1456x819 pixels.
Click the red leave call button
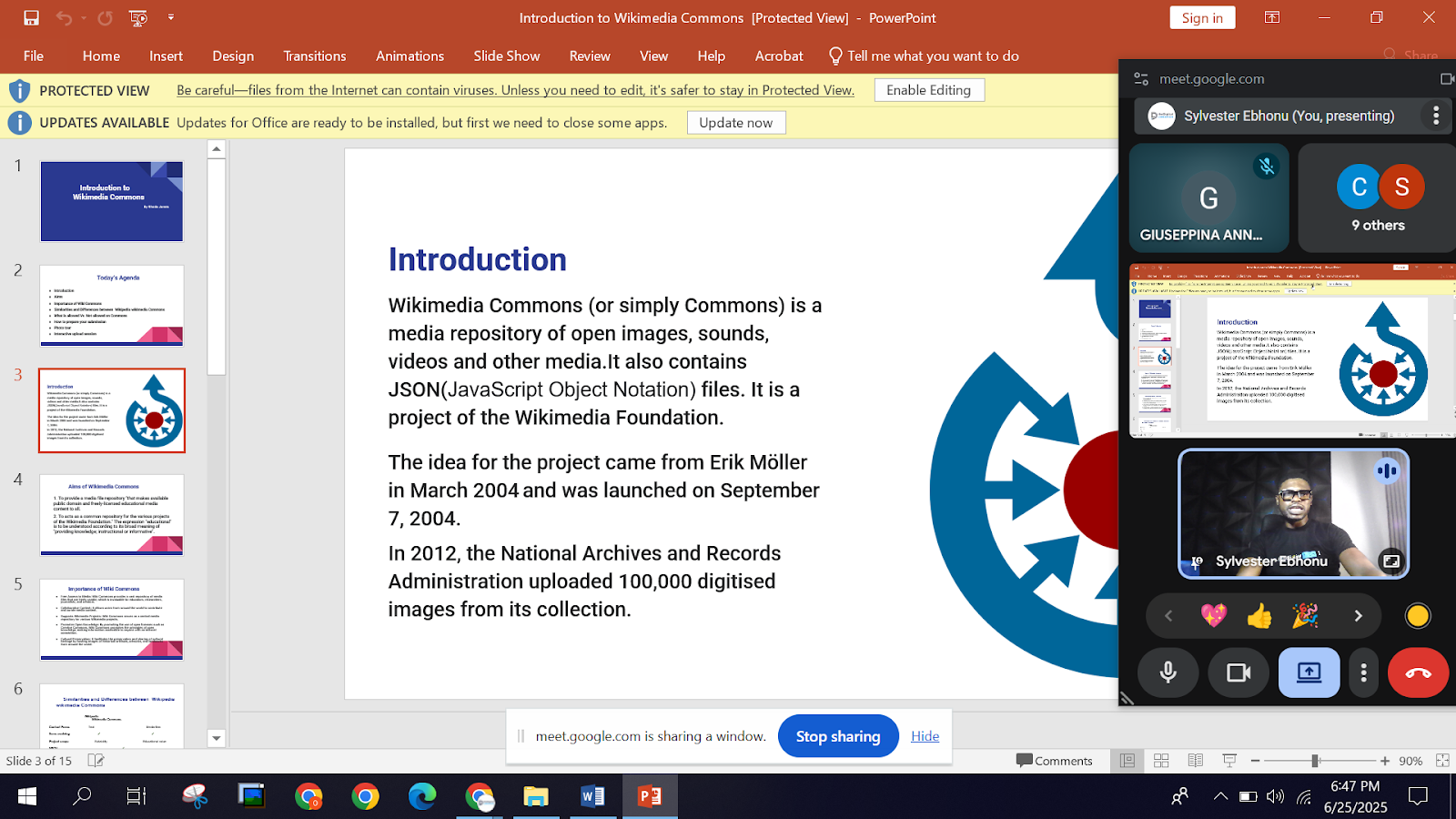pyautogui.click(x=1418, y=672)
